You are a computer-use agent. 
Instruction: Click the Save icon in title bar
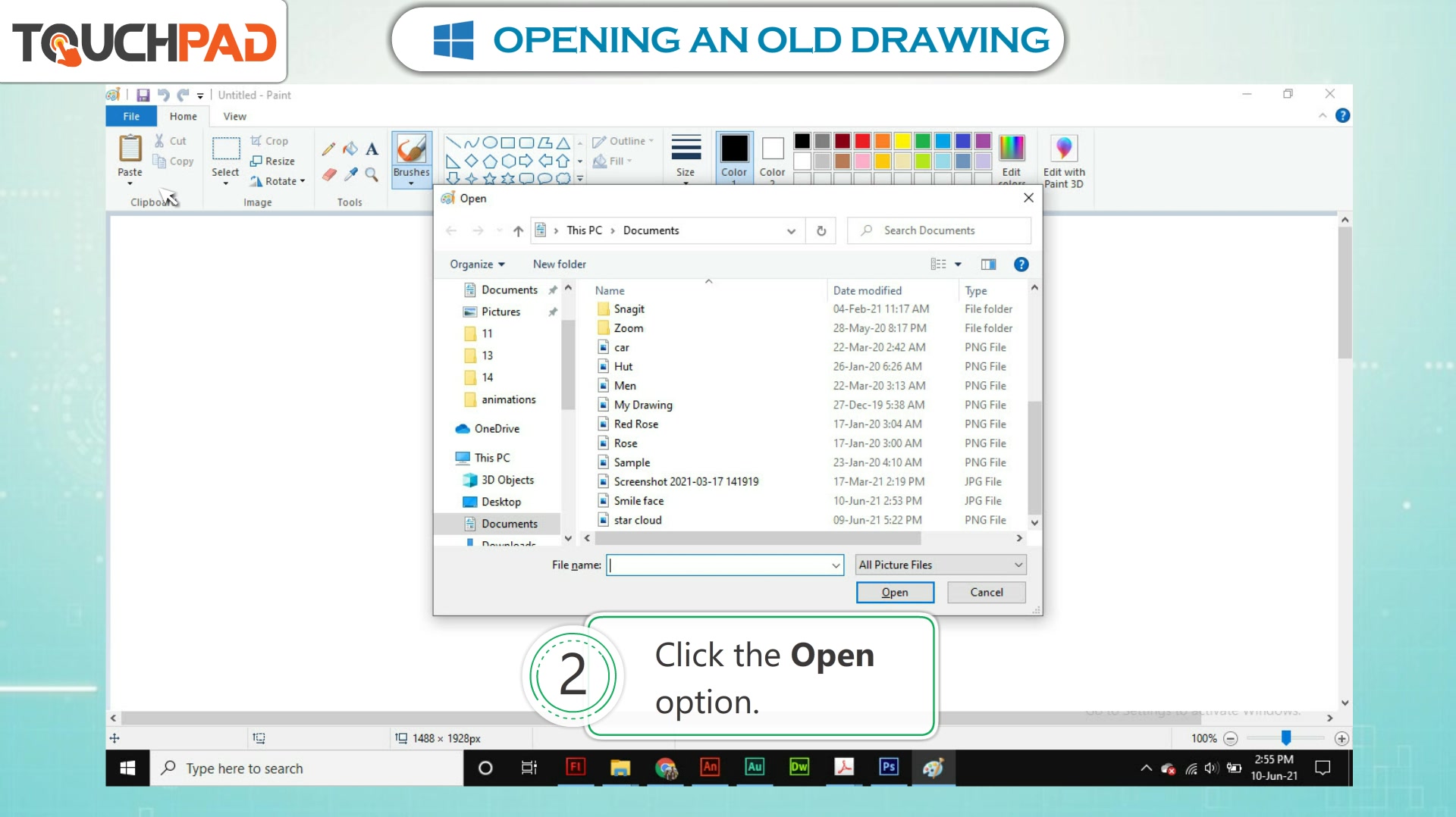pos(143,95)
